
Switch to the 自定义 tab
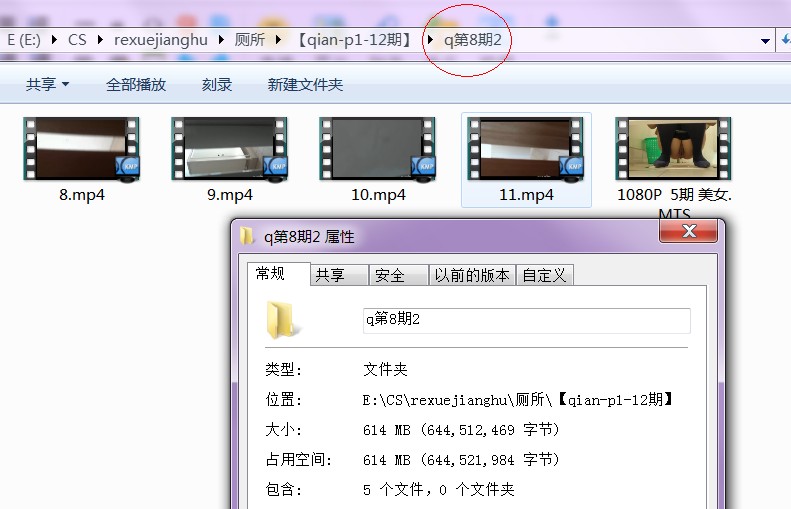544,275
